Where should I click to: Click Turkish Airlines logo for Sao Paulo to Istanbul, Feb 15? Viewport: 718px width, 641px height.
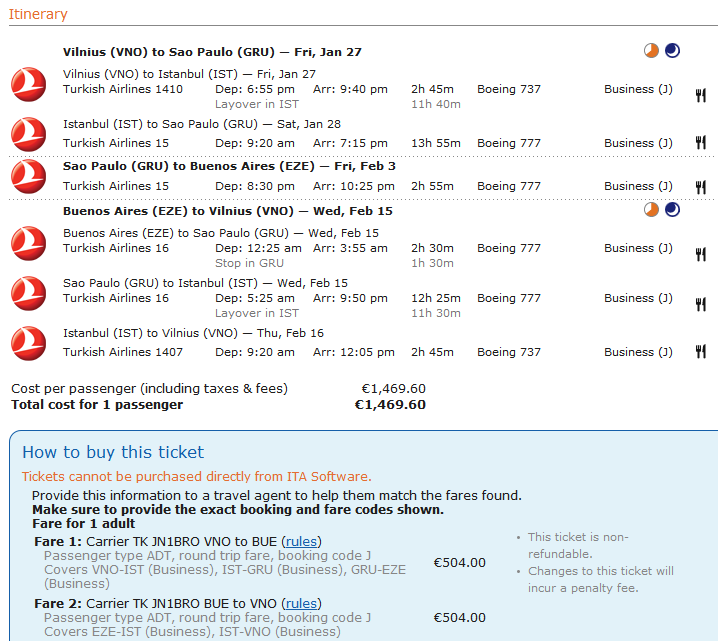[28, 293]
